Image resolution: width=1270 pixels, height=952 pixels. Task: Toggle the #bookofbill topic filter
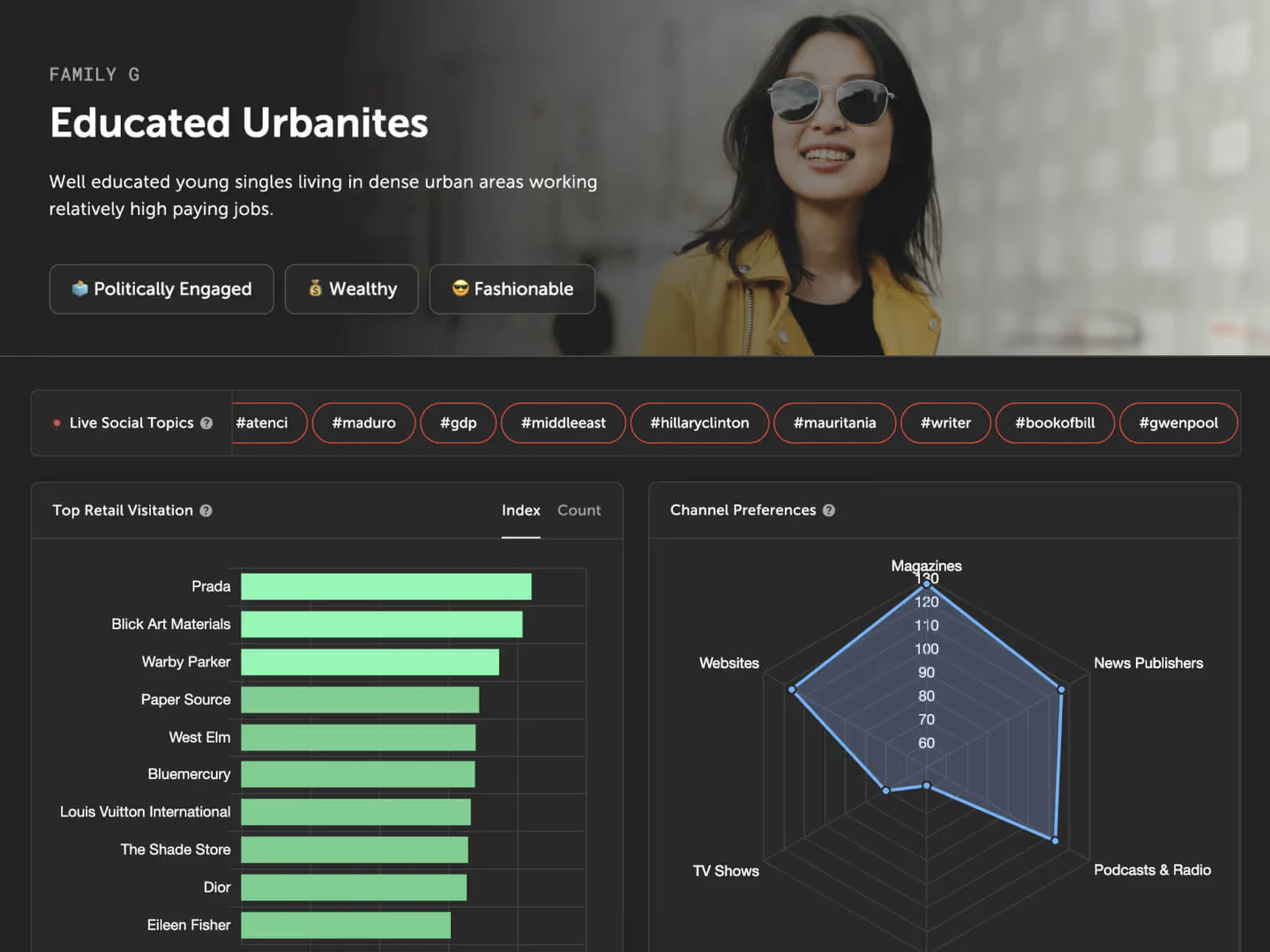pyautogui.click(x=1055, y=422)
